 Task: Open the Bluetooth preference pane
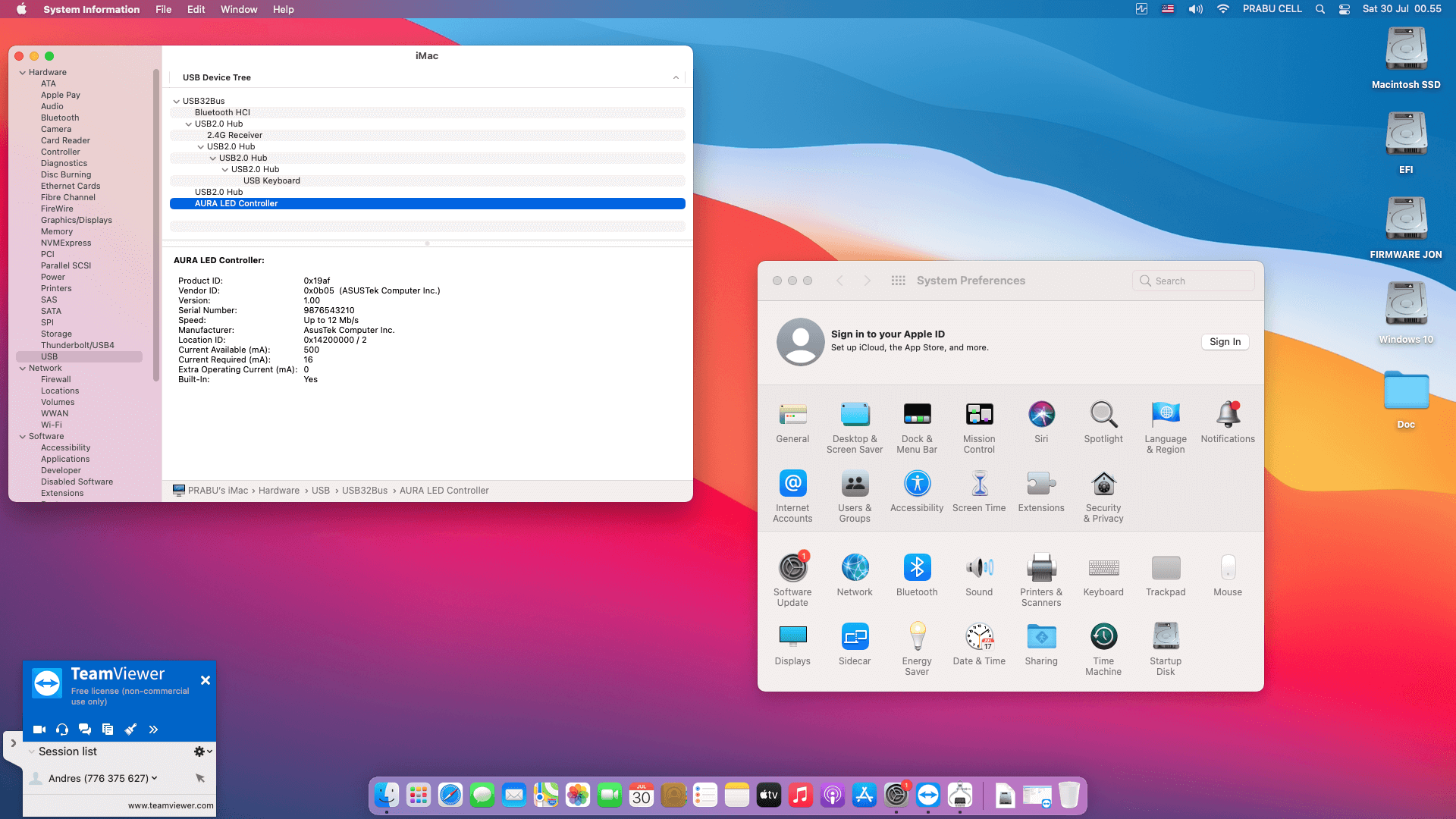(x=916, y=575)
